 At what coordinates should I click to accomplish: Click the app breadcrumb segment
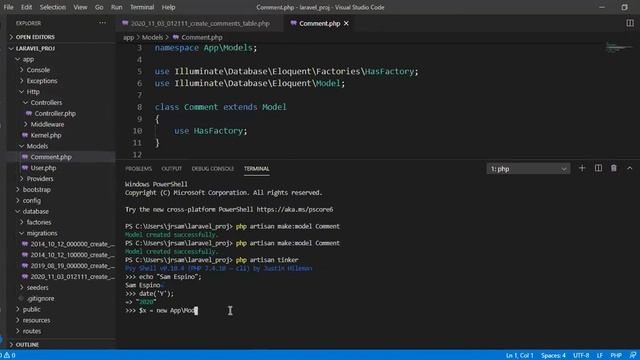(x=129, y=38)
